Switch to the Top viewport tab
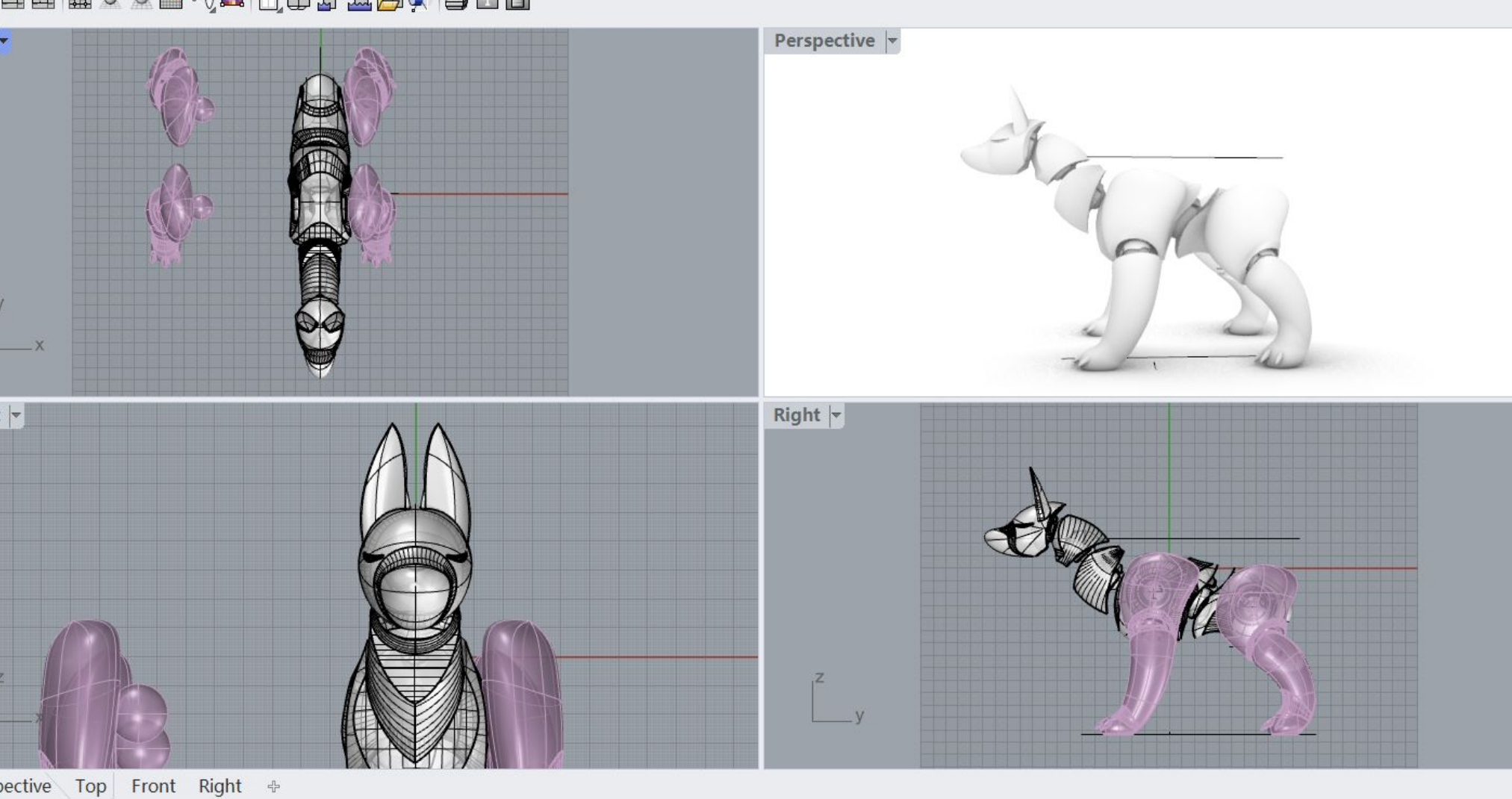The width and height of the screenshot is (1512, 799). (x=90, y=786)
